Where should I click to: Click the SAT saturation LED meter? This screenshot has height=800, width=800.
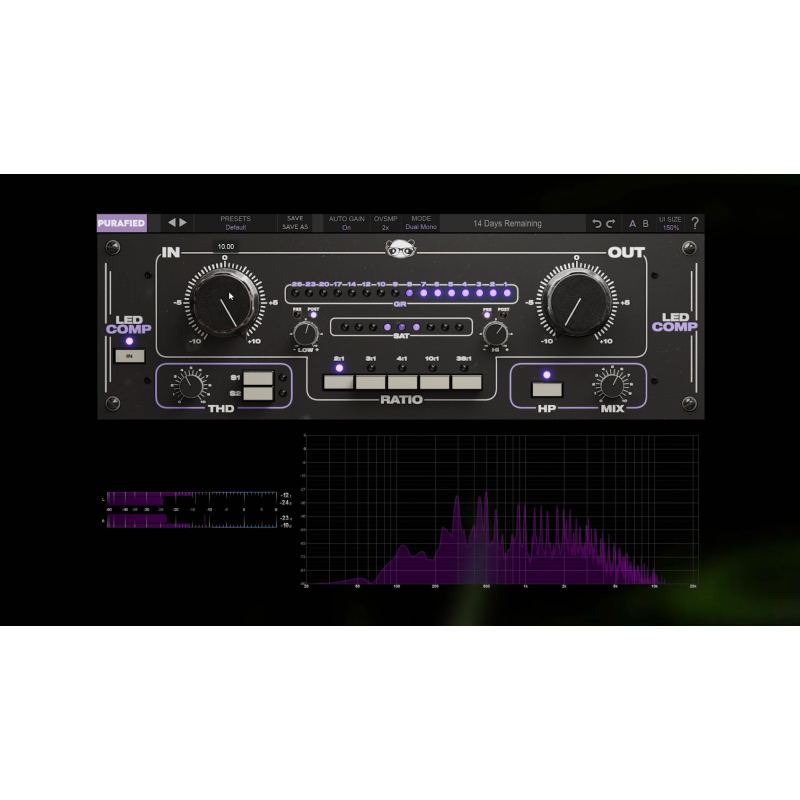401,327
